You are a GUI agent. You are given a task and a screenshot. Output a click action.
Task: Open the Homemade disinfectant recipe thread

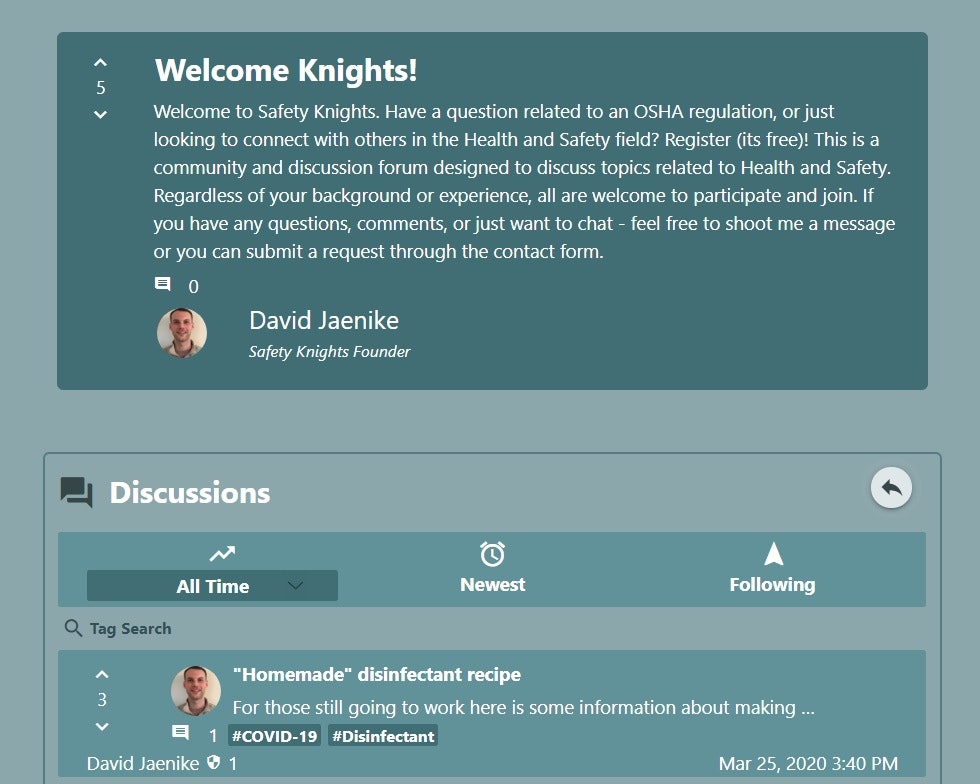click(x=377, y=674)
